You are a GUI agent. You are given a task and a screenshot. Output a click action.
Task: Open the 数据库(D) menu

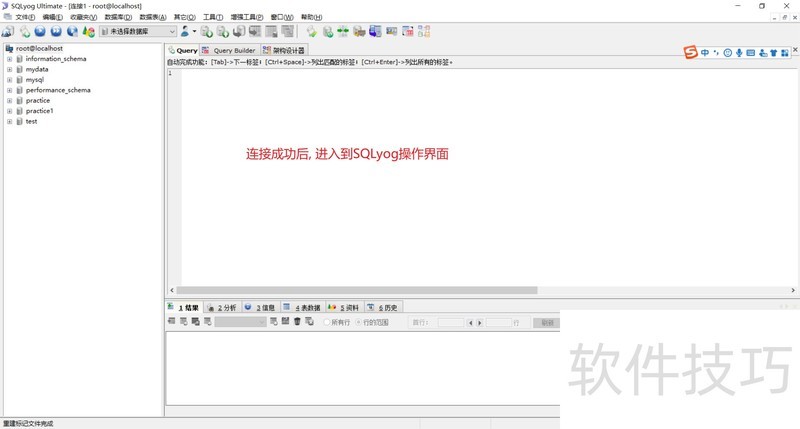click(x=118, y=17)
